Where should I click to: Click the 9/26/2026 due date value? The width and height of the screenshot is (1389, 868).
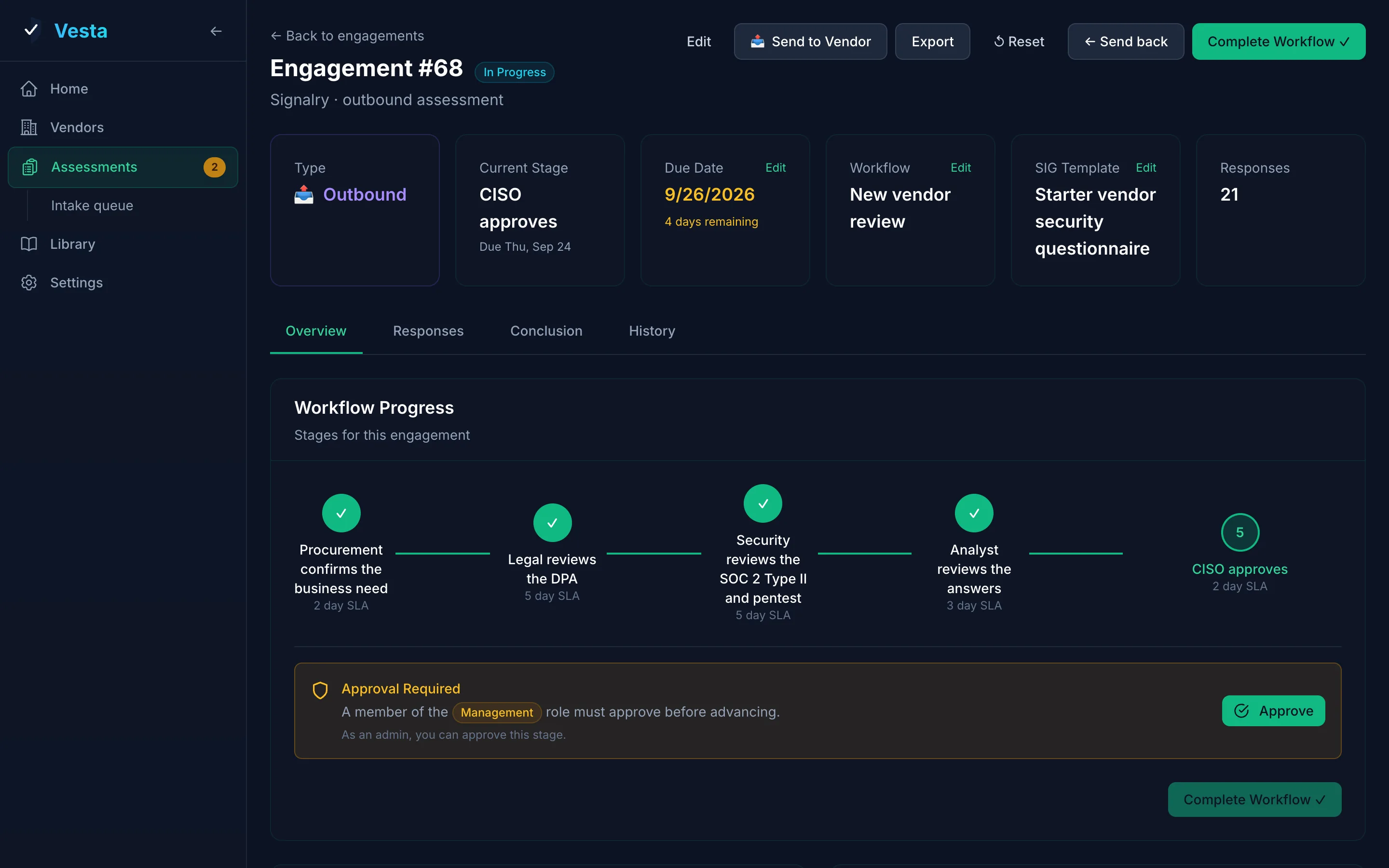709,195
